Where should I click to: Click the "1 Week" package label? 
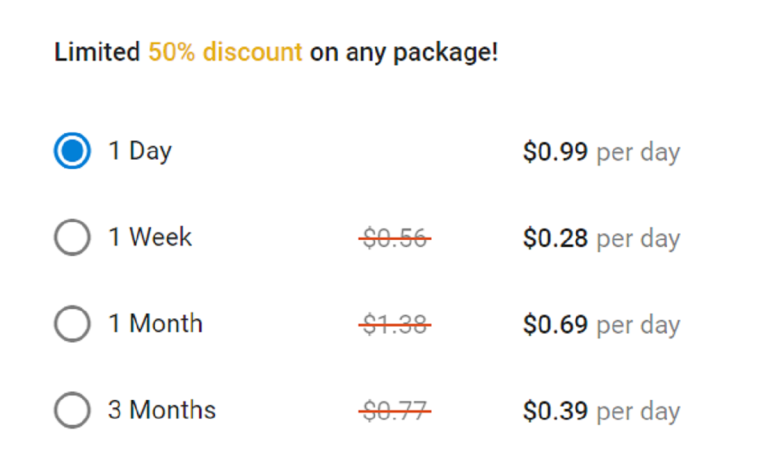click(150, 238)
